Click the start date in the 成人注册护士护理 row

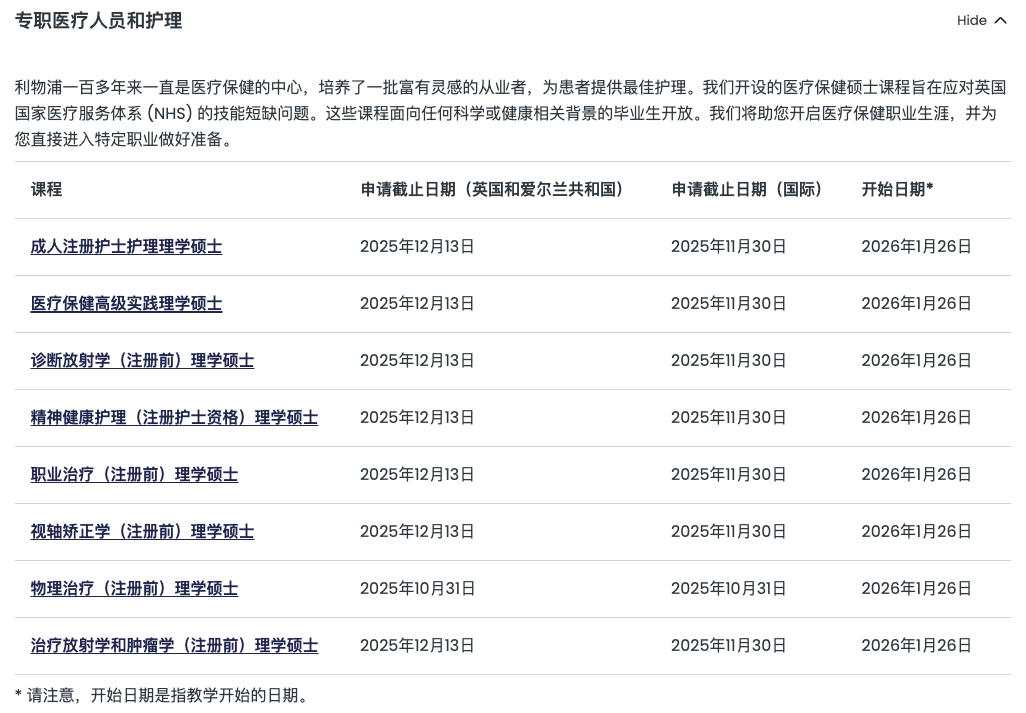pyautogui.click(x=916, y=247)
